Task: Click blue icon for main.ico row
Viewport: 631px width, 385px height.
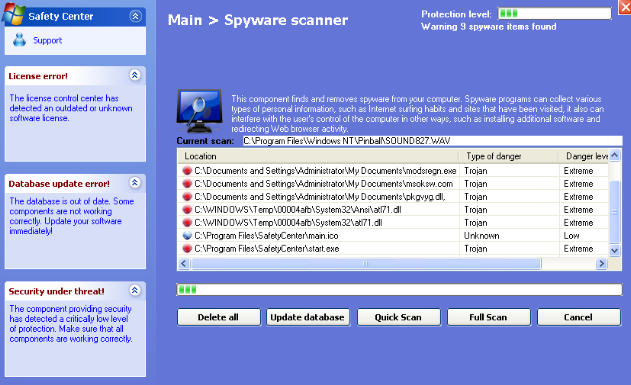Action: (187, 235)
